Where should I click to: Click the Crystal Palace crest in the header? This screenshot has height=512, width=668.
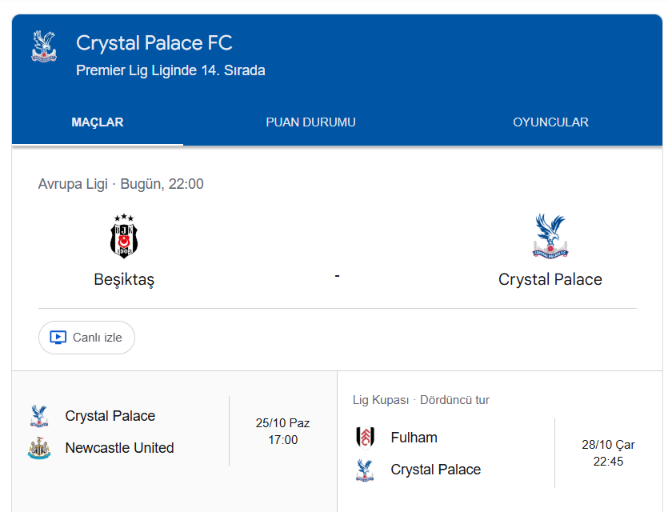44,46
